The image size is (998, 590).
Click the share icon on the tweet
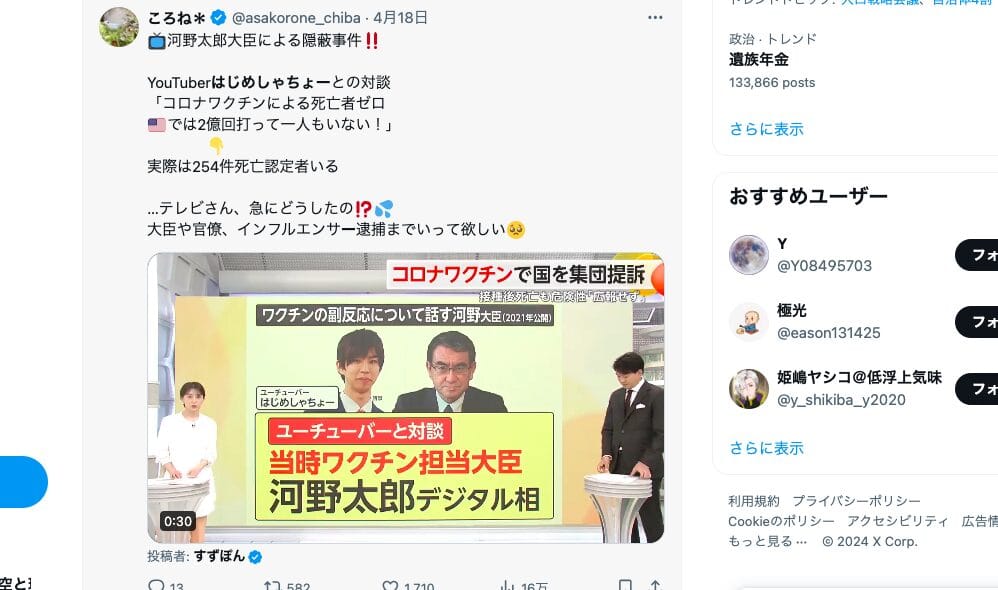[655, 585]
